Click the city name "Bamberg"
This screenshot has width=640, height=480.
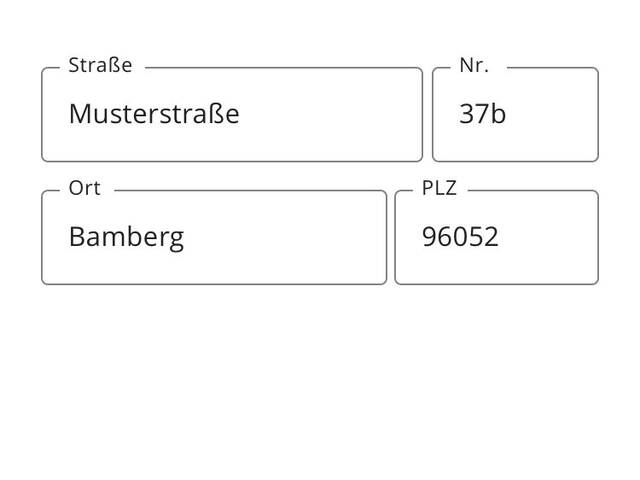(x=126, y=238)
